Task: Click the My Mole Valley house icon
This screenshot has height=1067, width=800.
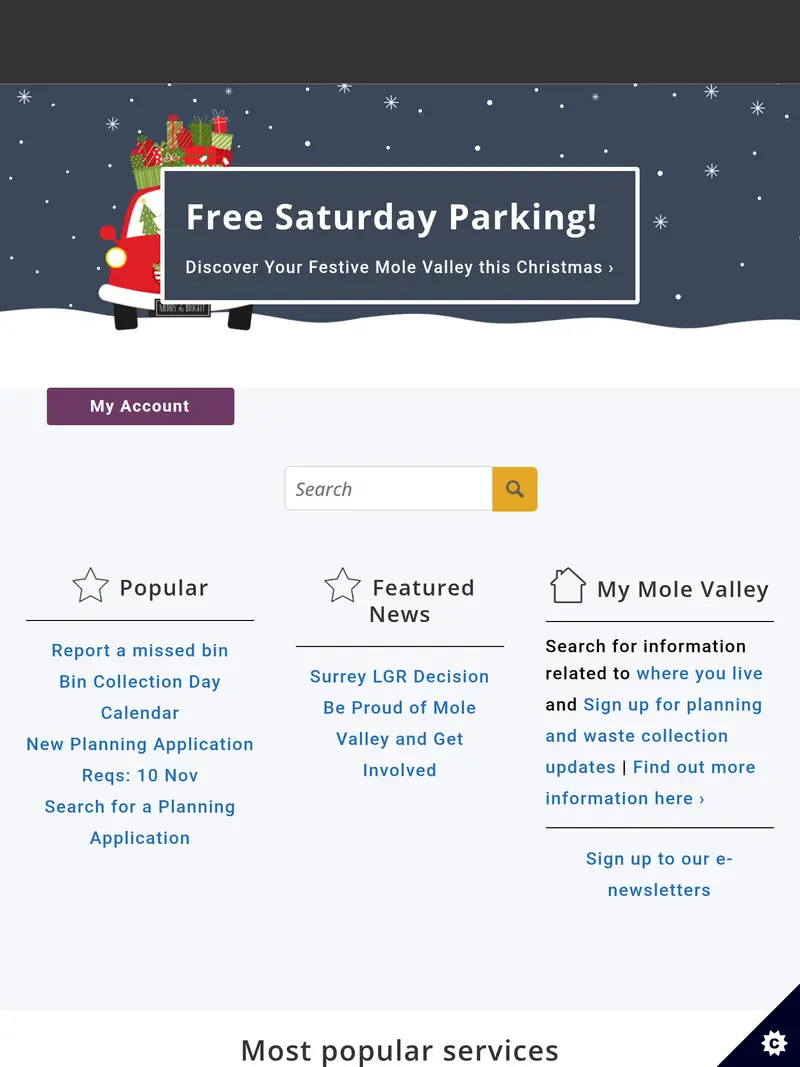Action: [567, 586]
